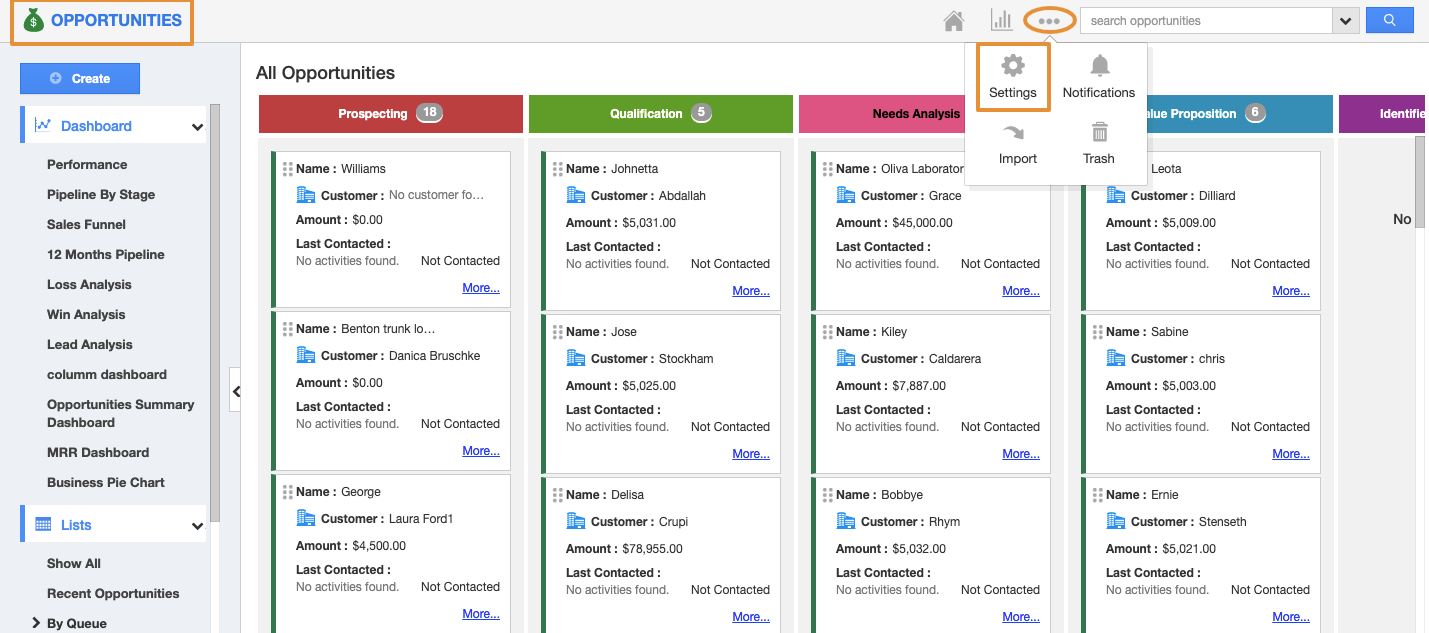Image resolution: width=1429 pixels, height=633 pixels.
Task: Expand the search opportunities dropdown arrow
Action: point(1346,21)
